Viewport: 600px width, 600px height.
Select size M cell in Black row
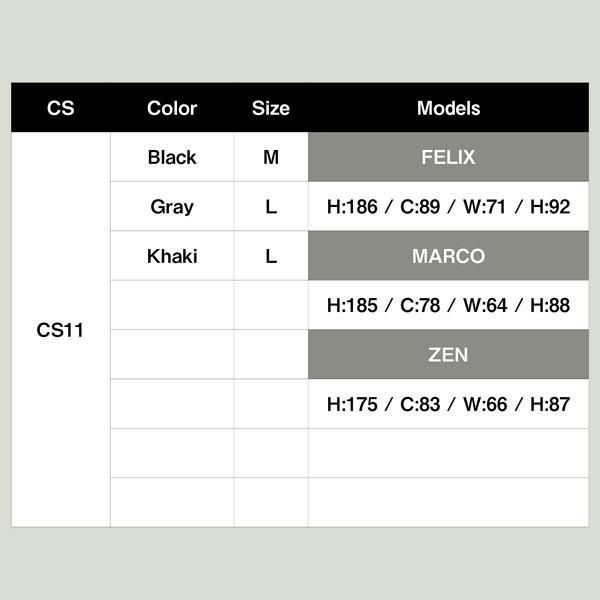point(271,157)
